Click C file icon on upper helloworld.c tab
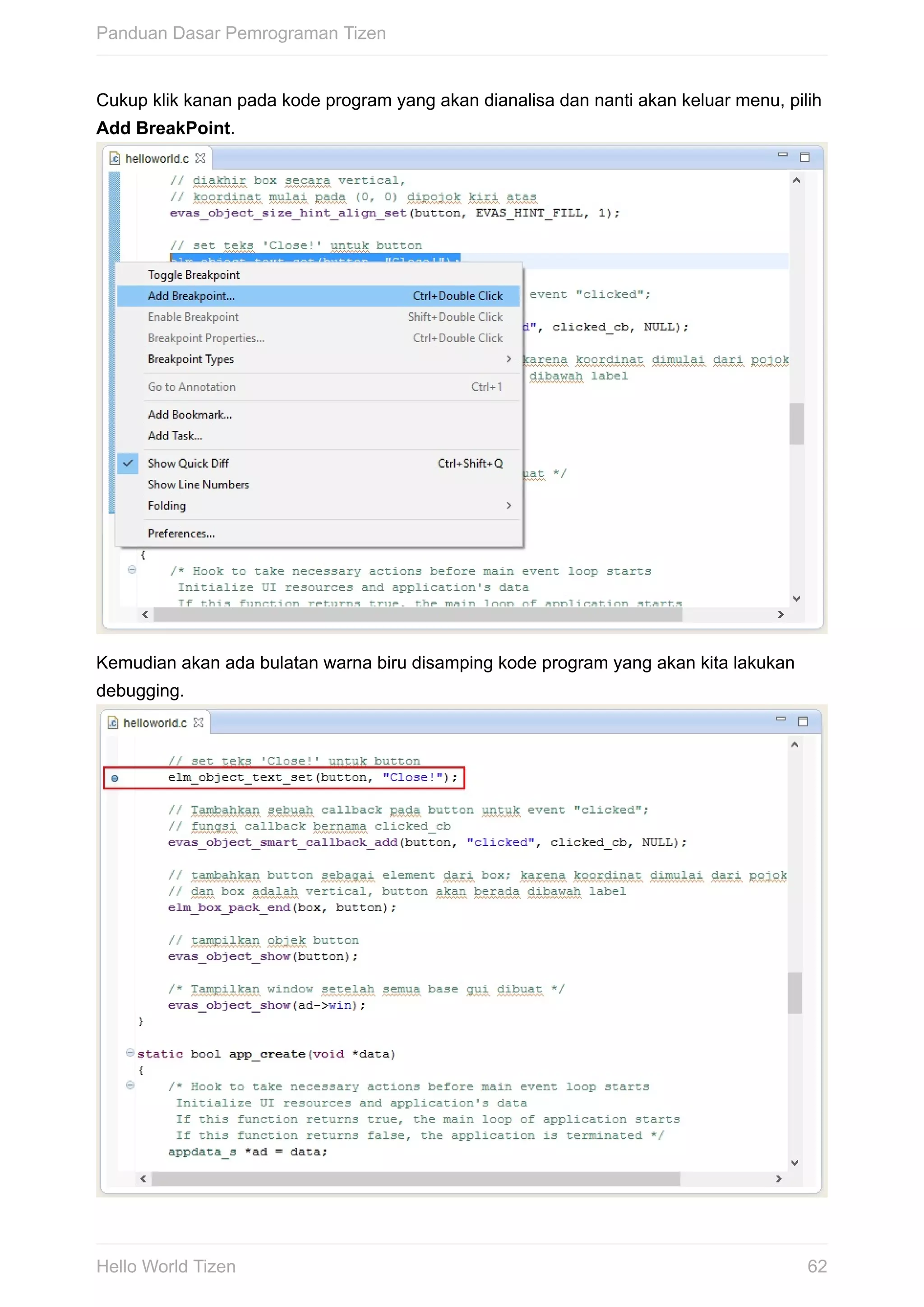The width and height of the screenshot is (924, 1307). 115,158
